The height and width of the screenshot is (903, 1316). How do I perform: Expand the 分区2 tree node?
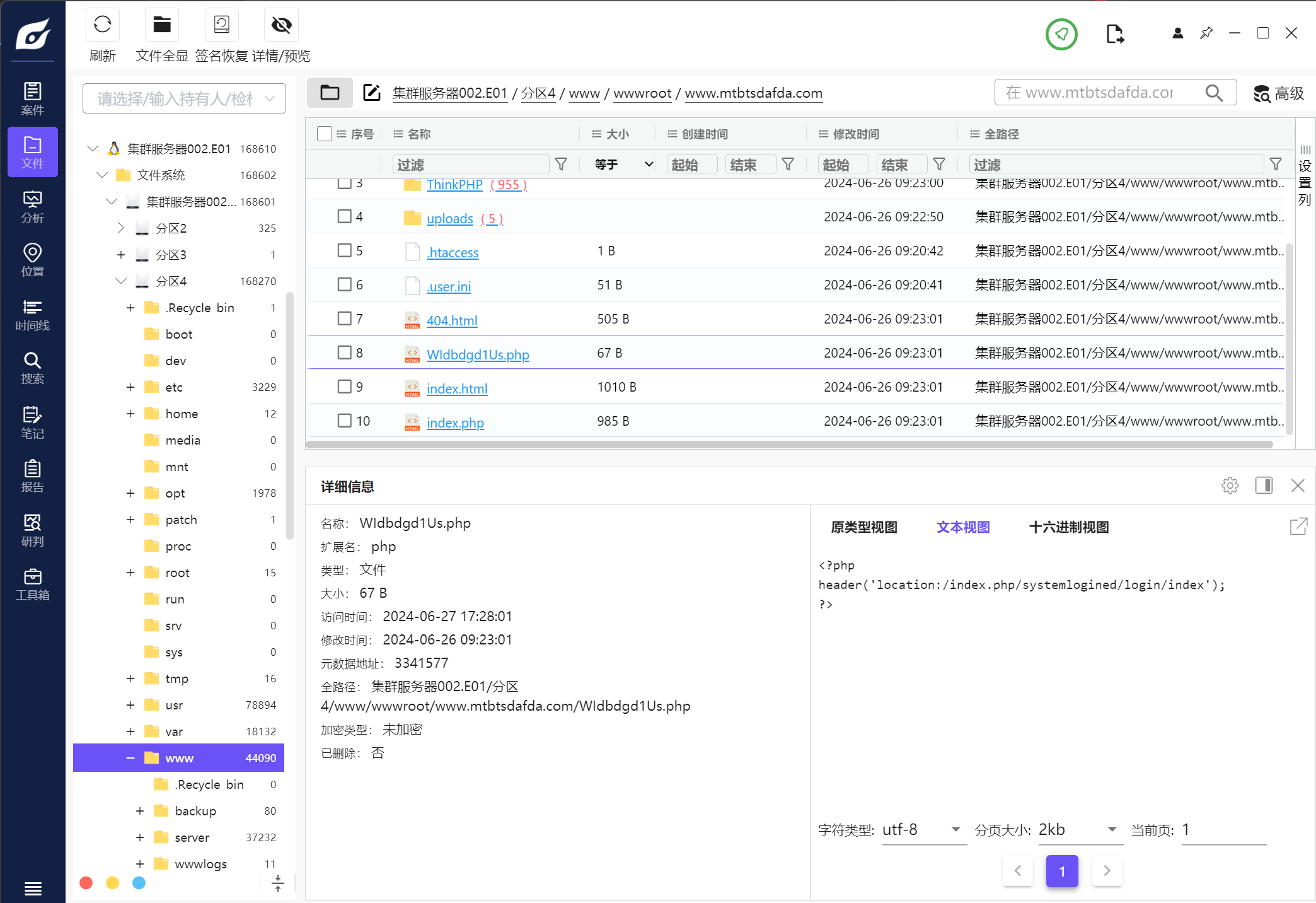pyautogui.click(x=121, y=228)
